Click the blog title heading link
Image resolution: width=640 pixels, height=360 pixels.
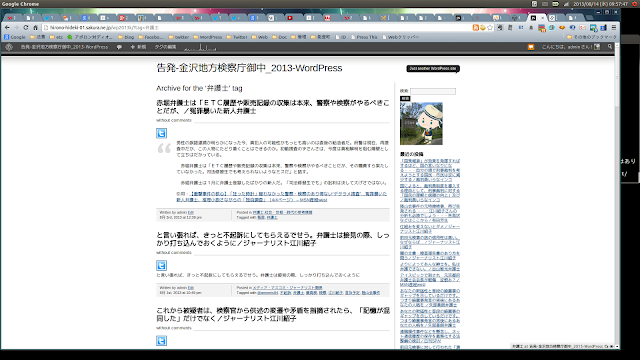click(x=249, y=68)
